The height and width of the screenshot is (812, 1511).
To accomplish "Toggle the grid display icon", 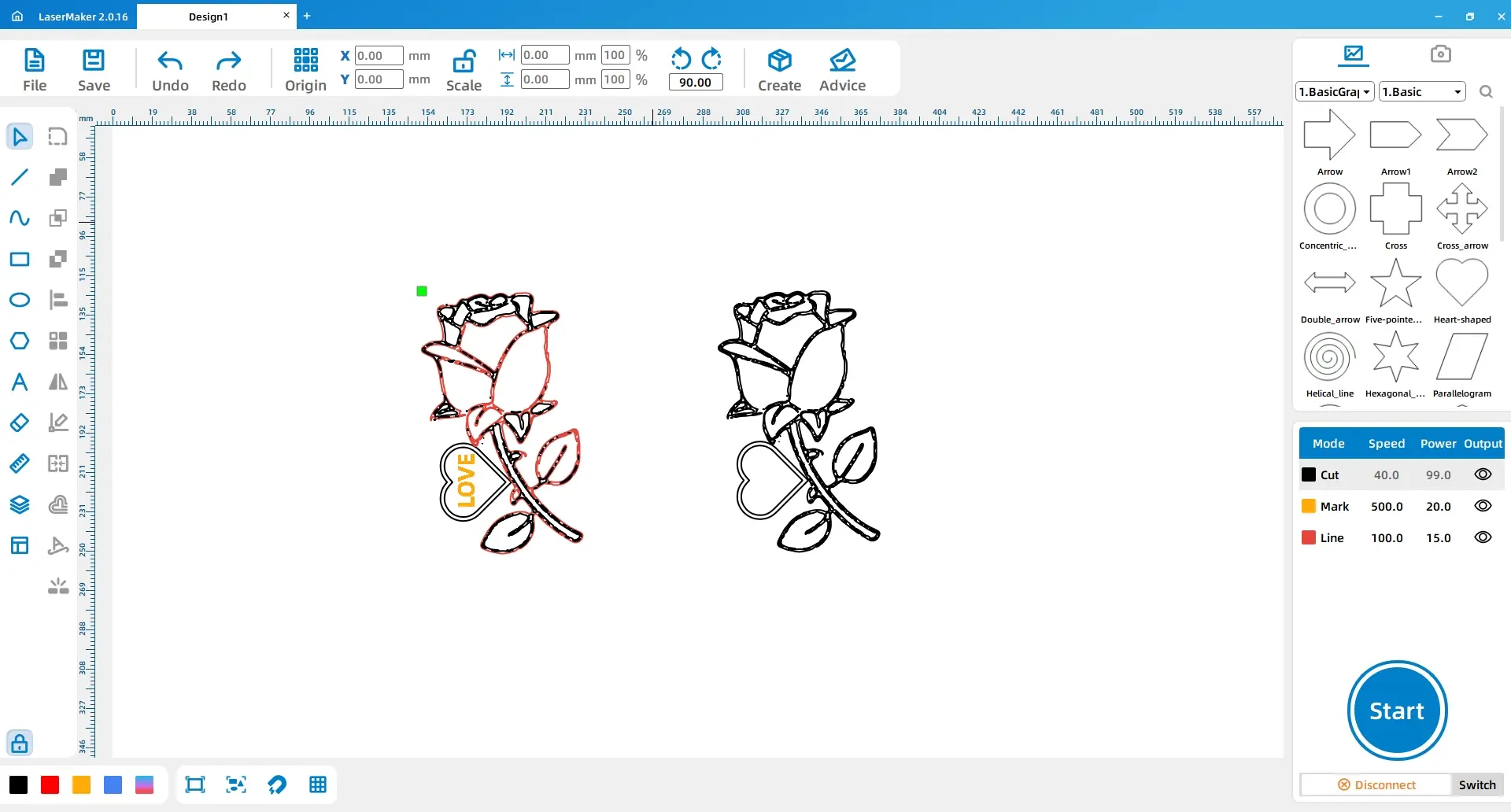I will point(318,784).
